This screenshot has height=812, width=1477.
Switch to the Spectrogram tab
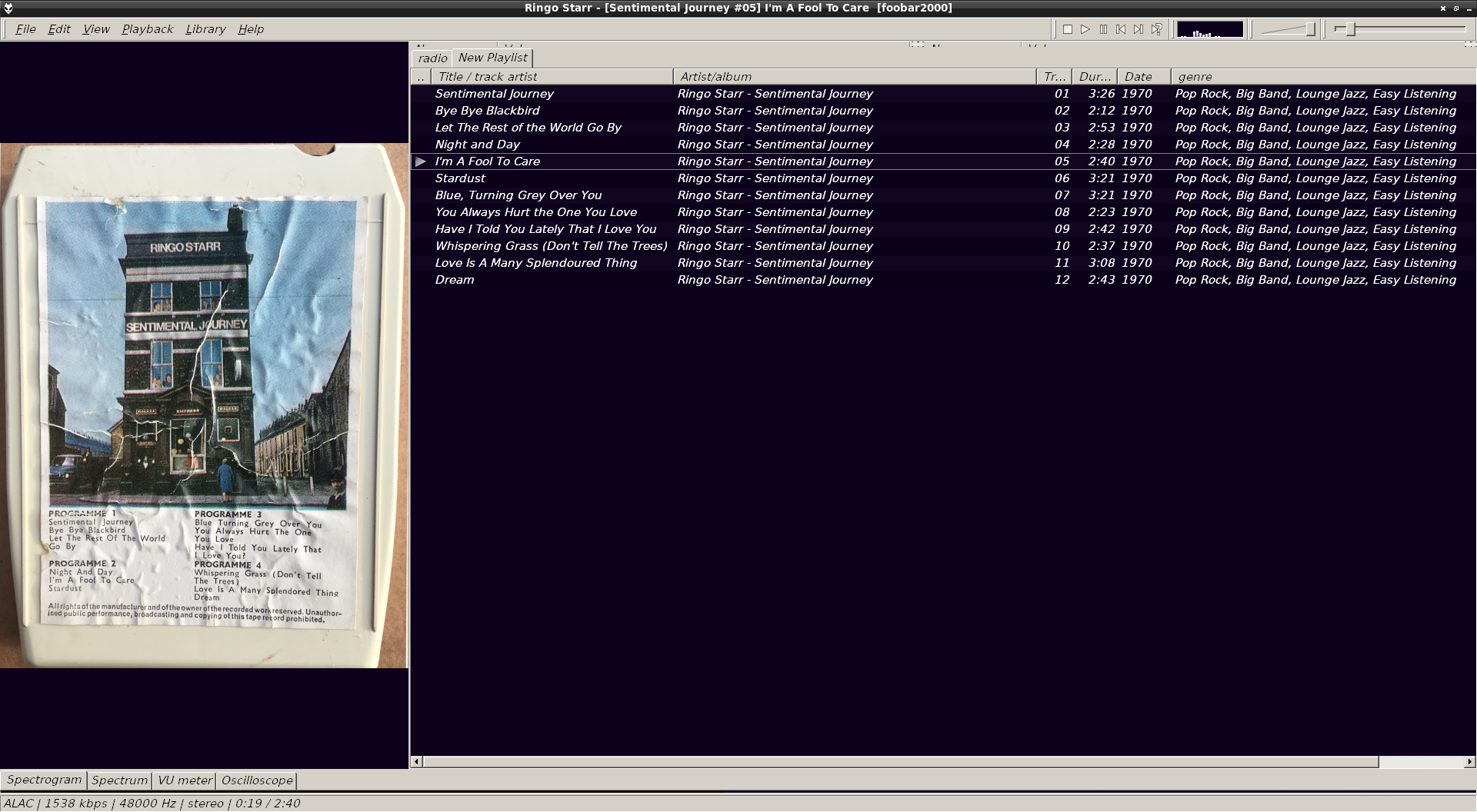click(44, 780)
